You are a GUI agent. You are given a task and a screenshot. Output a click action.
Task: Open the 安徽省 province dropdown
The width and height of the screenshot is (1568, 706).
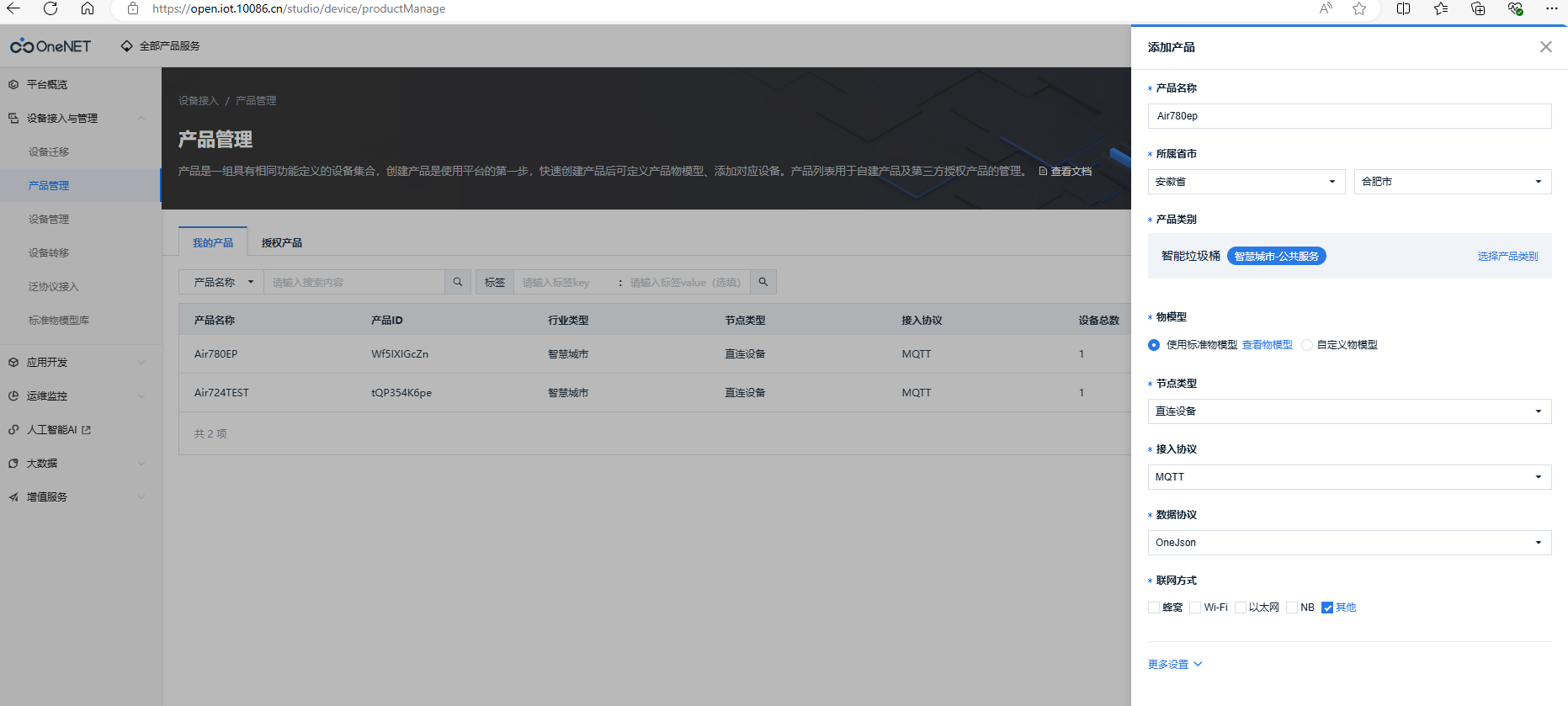click(x=1246, y=182)
